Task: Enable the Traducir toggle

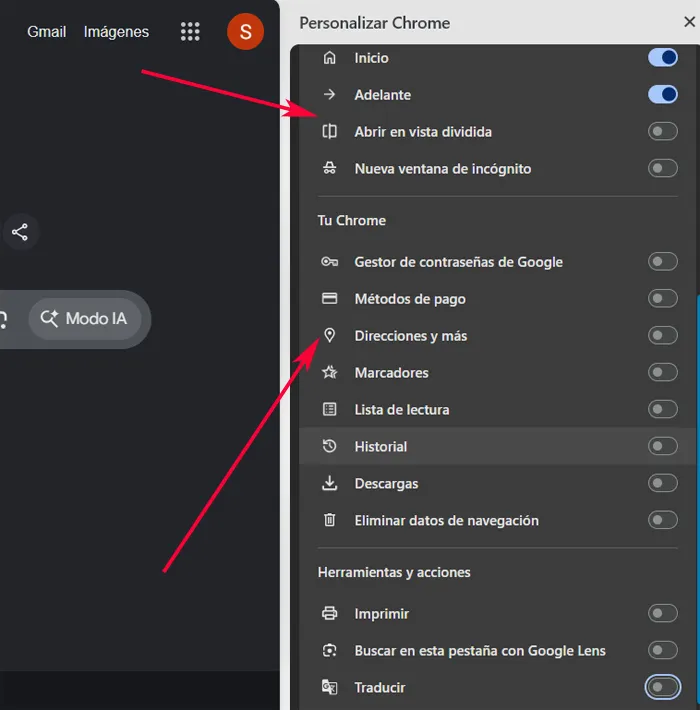Action: 662,687
